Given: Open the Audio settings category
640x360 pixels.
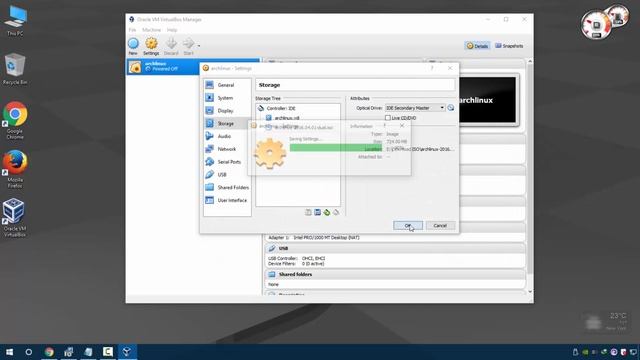Looking at the screenshot, I should pyautogui.click(x=227, y=136).
